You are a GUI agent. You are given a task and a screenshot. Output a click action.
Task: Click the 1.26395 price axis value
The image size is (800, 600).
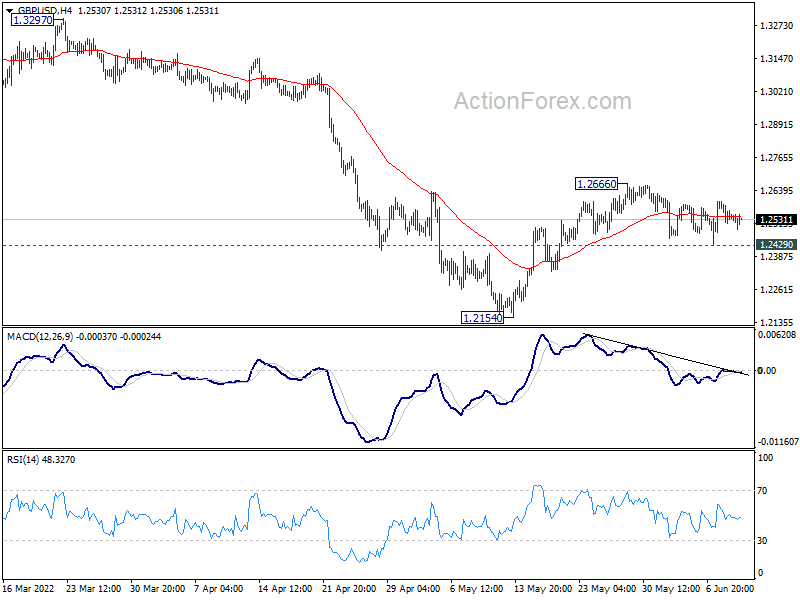click(x=777, y=191)
